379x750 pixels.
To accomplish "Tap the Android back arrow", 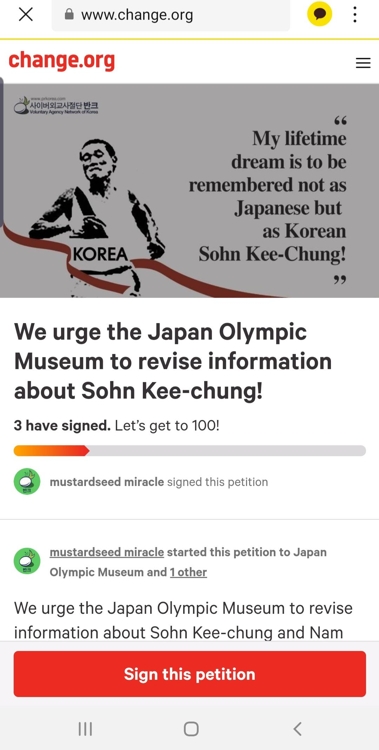I will click(x=297, y=729).
